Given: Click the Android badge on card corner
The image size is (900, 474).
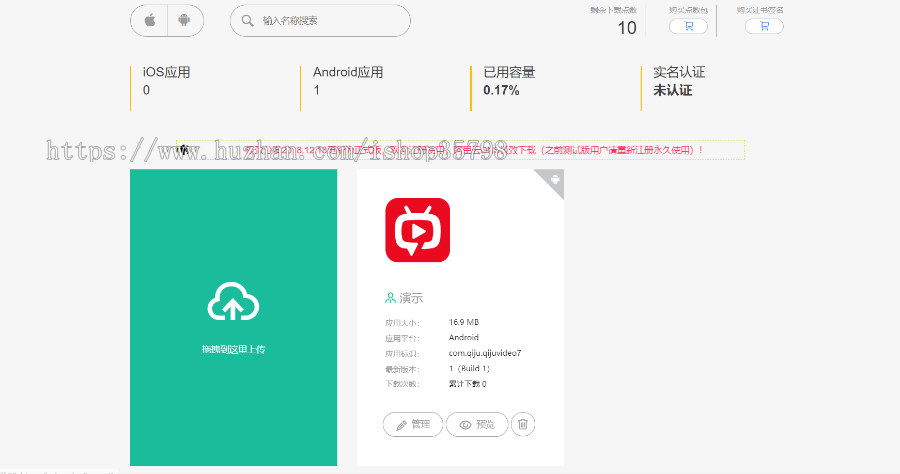Looking at the screenshot, I should click(555, 179).
